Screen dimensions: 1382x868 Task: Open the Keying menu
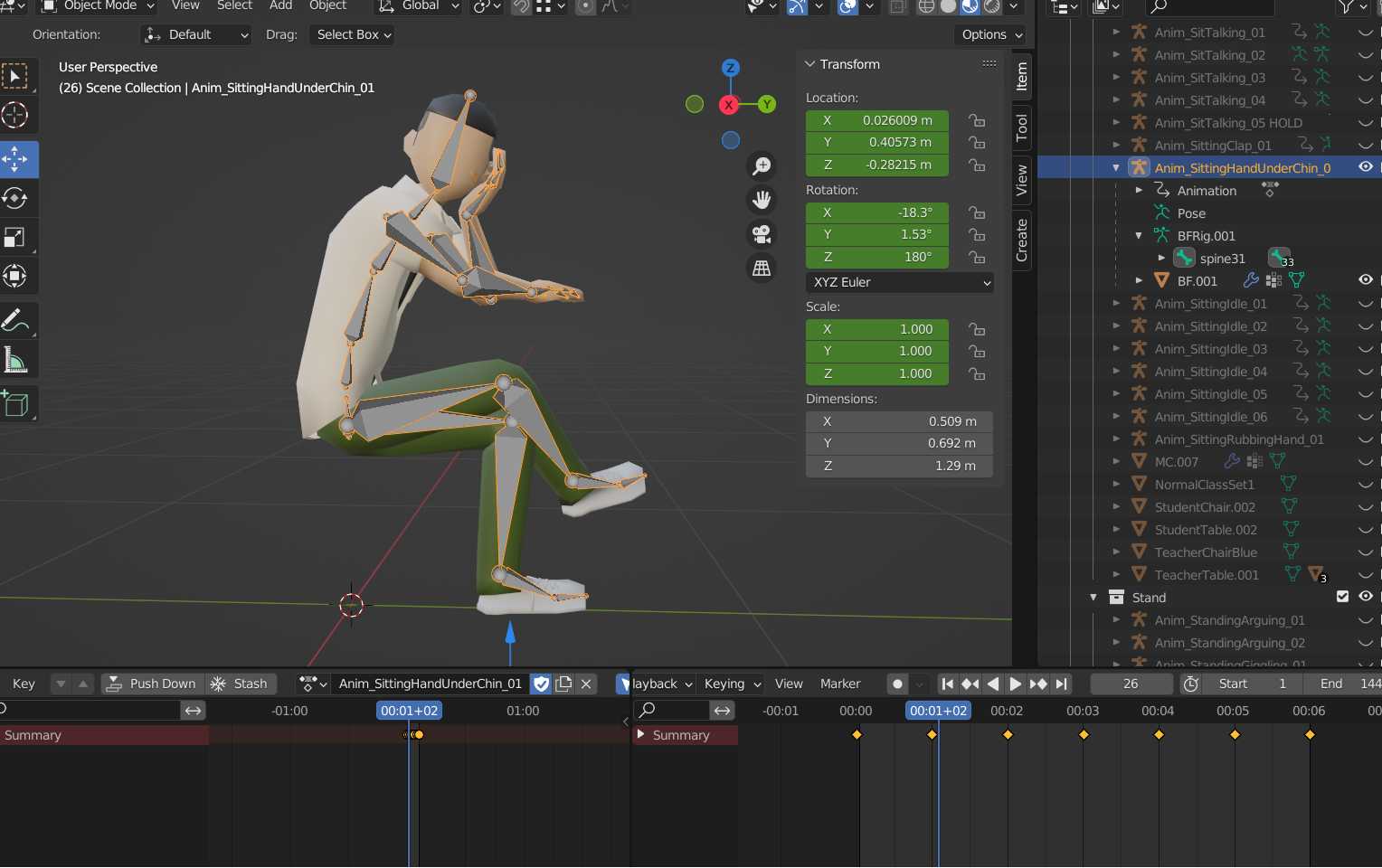coord(733,684)
